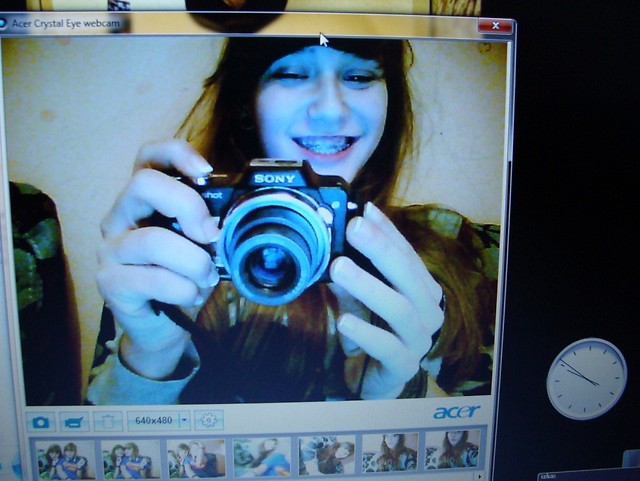640x481 pixels.
Task: Open the fourth captured thumbnail
Action: 262,456
